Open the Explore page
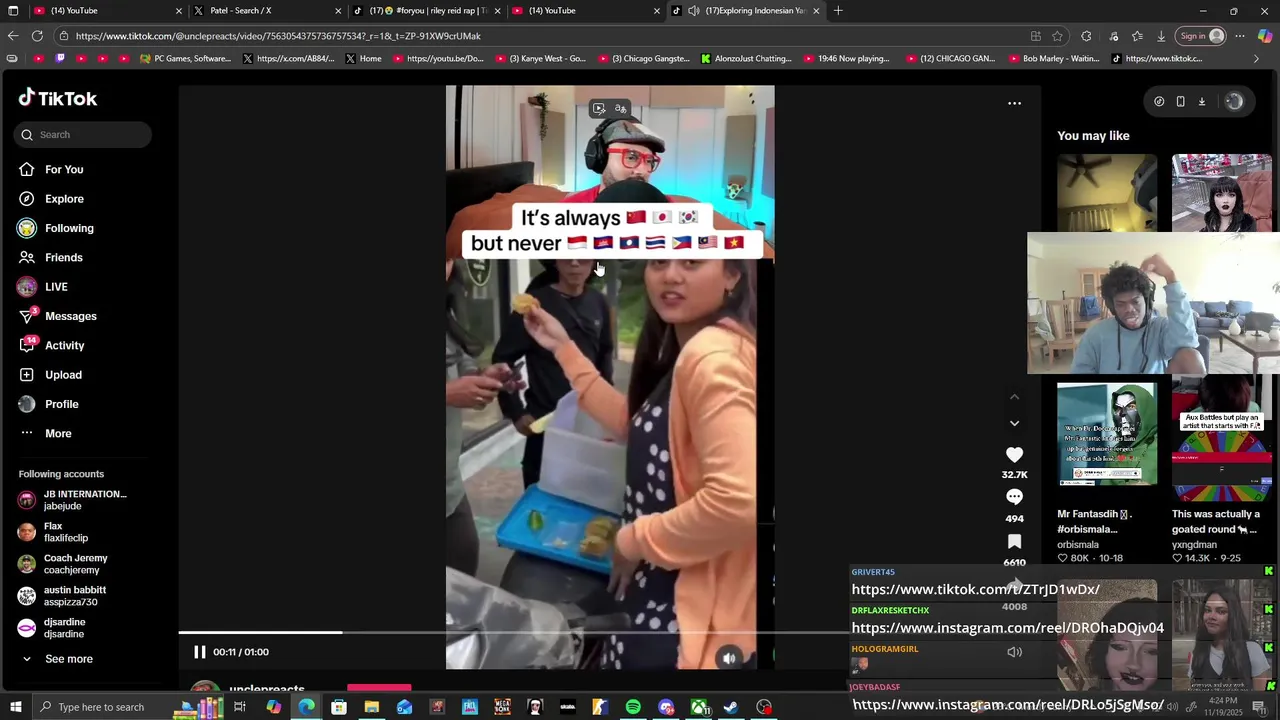 click(64, 199)
